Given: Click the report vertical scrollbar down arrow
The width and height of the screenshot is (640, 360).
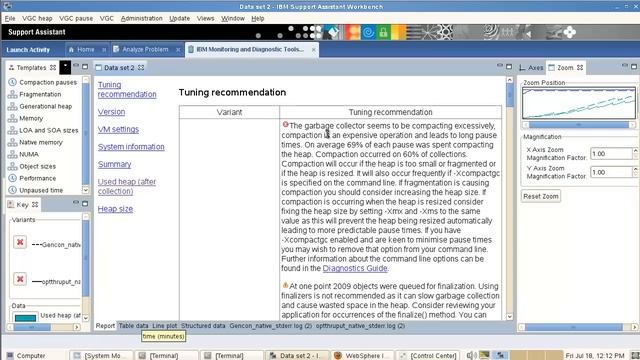Looking at the screenshot, I should (509, 316).
